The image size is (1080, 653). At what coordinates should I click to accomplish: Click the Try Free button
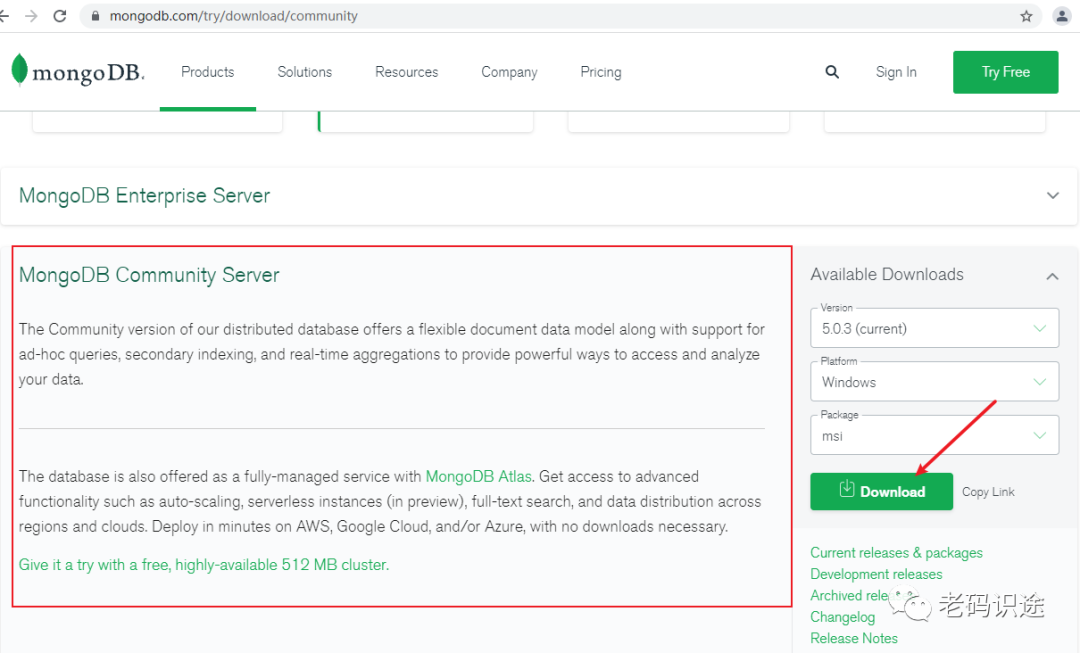1006,72
